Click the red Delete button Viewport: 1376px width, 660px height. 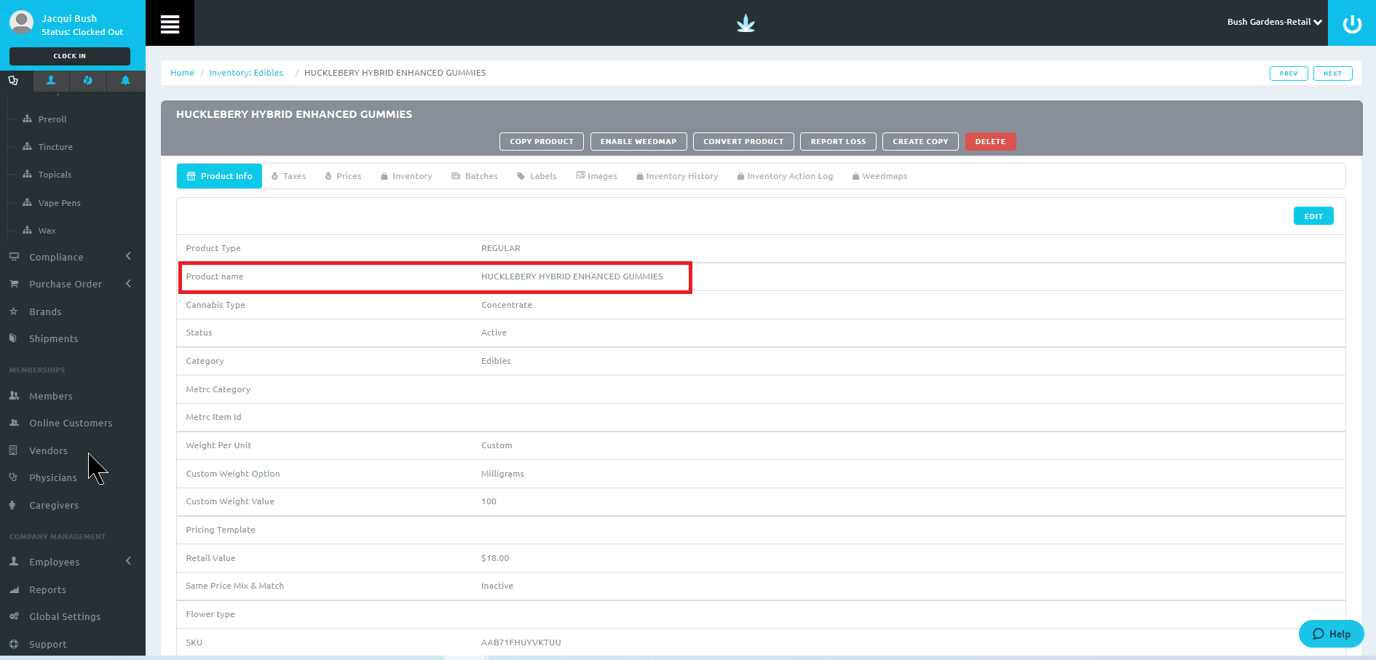990,142
